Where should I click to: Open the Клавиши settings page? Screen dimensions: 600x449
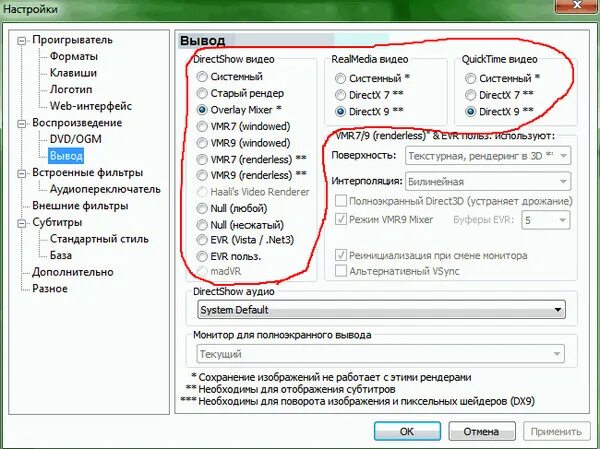(x=73, y=73)
